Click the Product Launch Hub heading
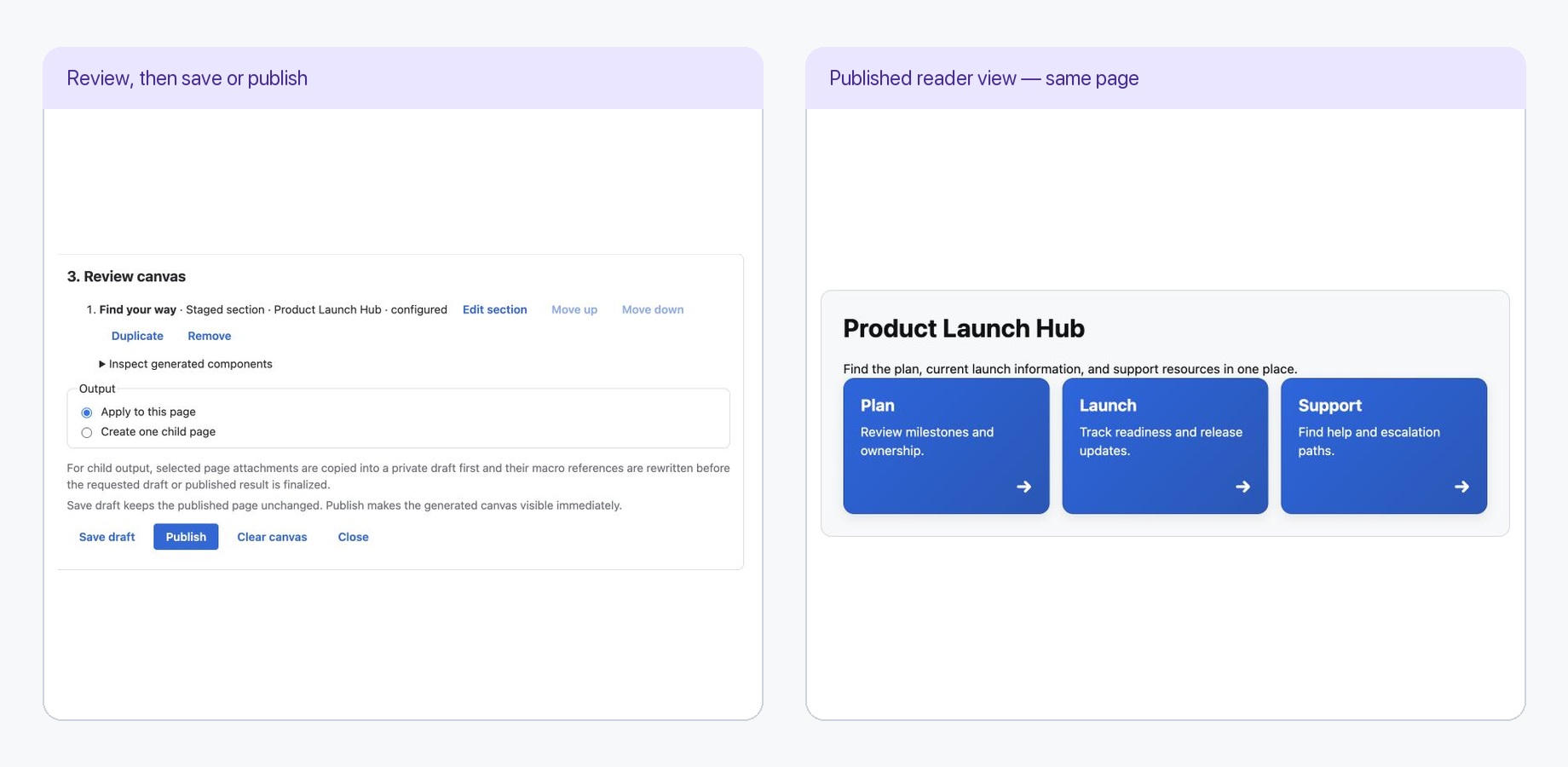 [x=964, y=328]
